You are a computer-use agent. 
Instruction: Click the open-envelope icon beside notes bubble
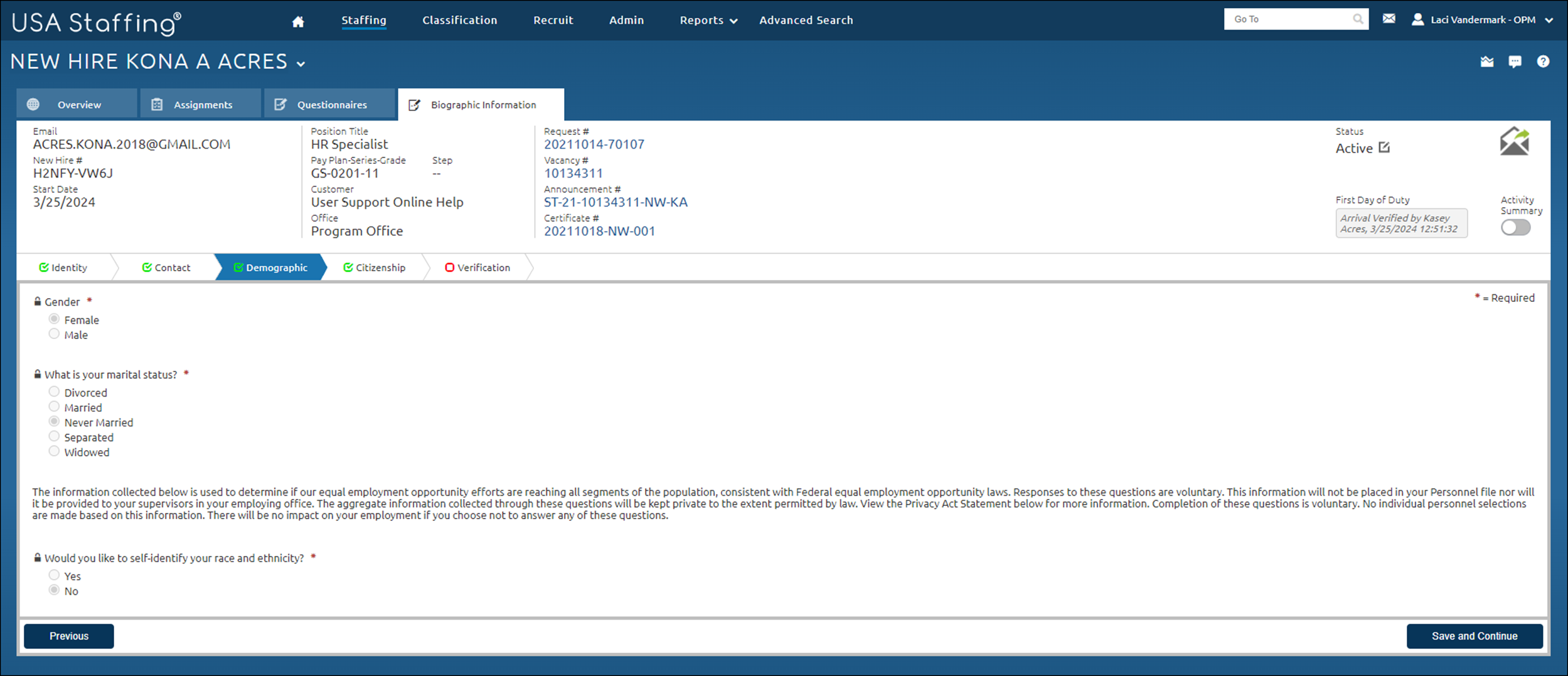click(1487, 62)
